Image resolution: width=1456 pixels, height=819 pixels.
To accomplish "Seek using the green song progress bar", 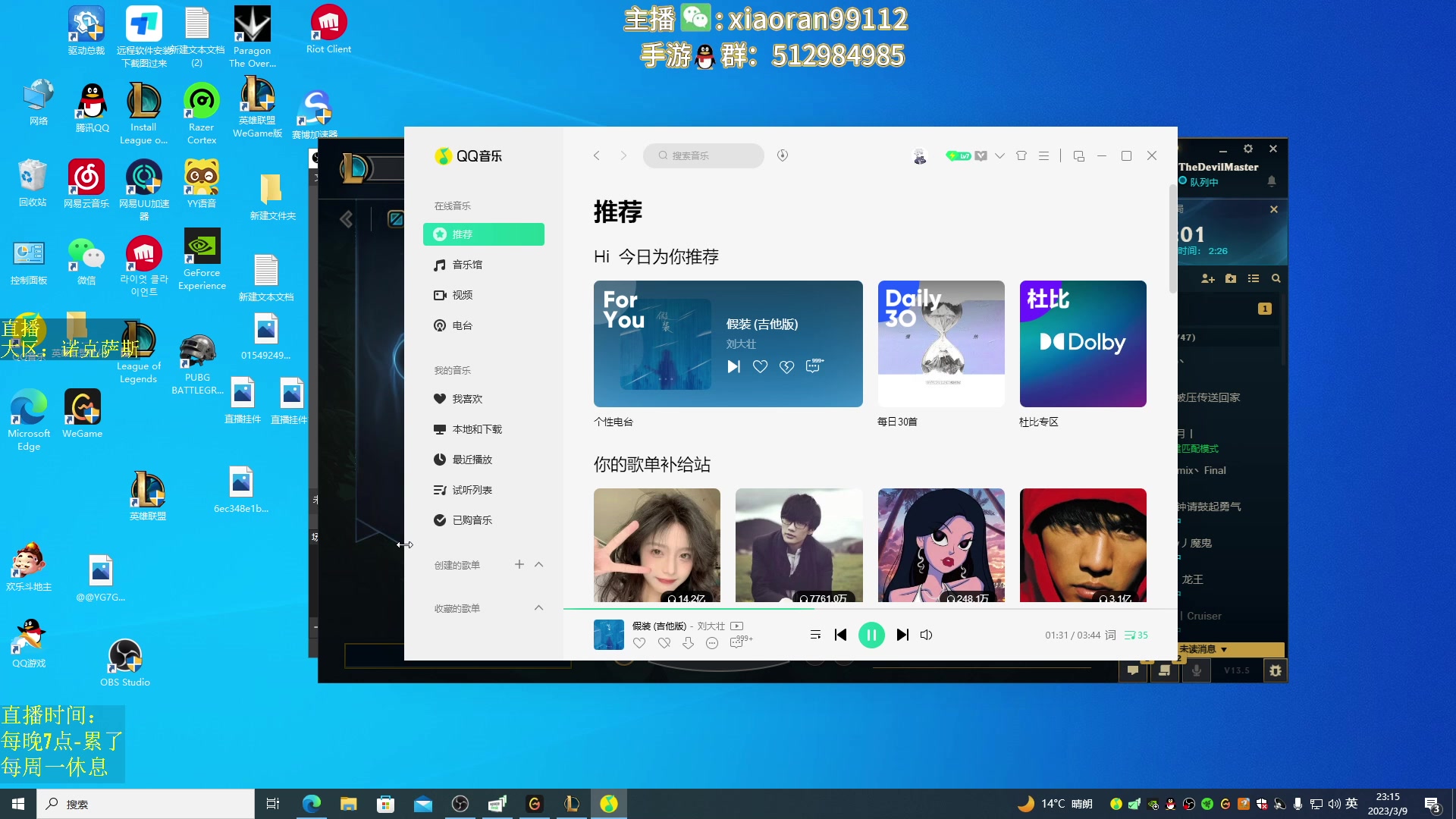I will pos(870,608).
